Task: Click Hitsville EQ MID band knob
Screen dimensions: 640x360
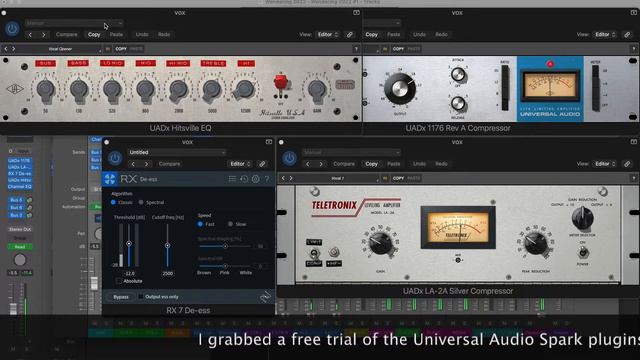Action: coord(145,89)
